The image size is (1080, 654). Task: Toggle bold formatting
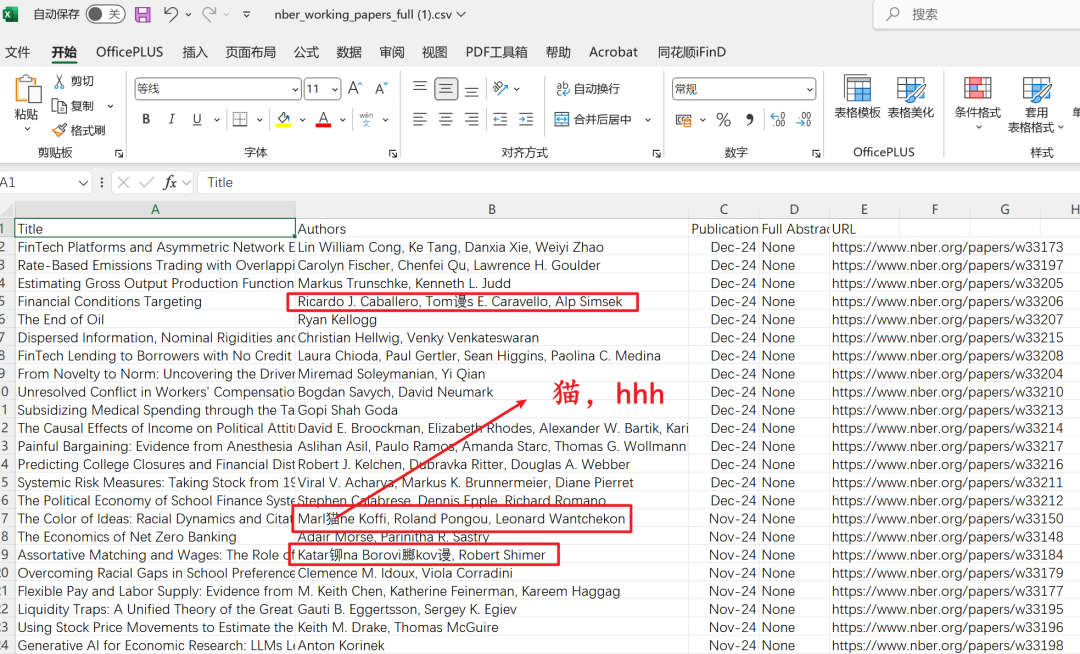[146, 119]
